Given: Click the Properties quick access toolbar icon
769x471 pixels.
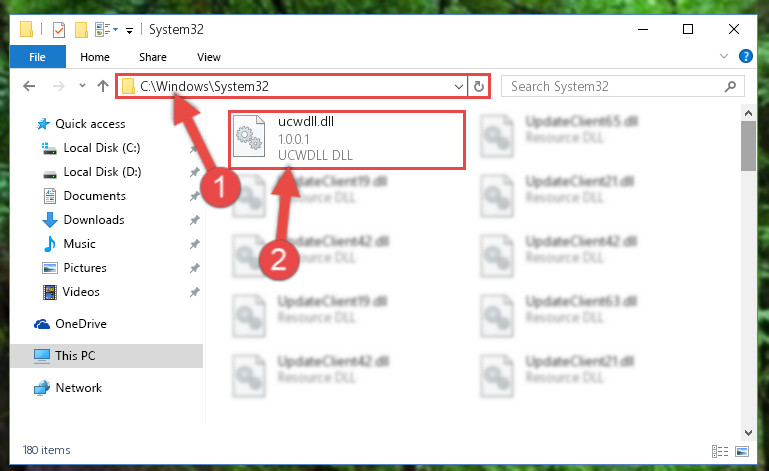Looking at the screenshot, I should point(58,30).
